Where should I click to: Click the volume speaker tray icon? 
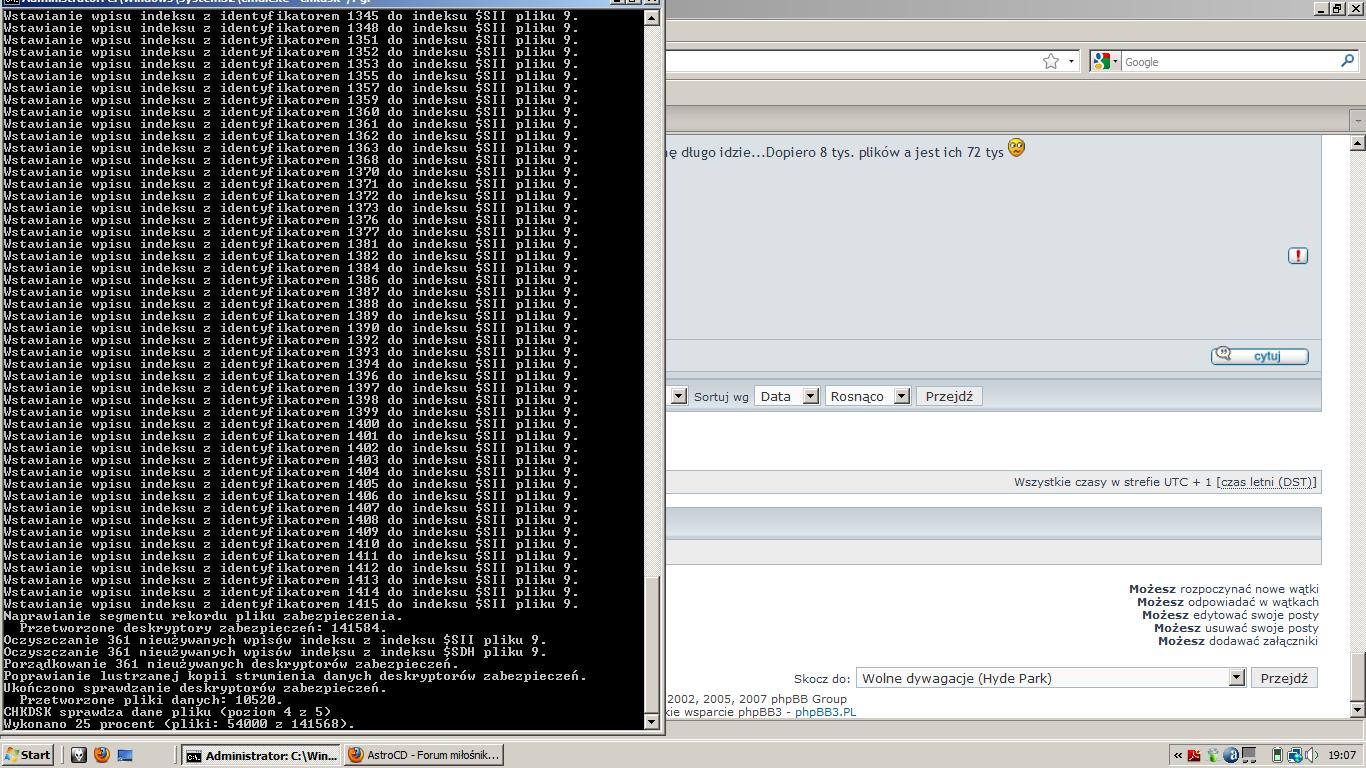[1311, 755]
